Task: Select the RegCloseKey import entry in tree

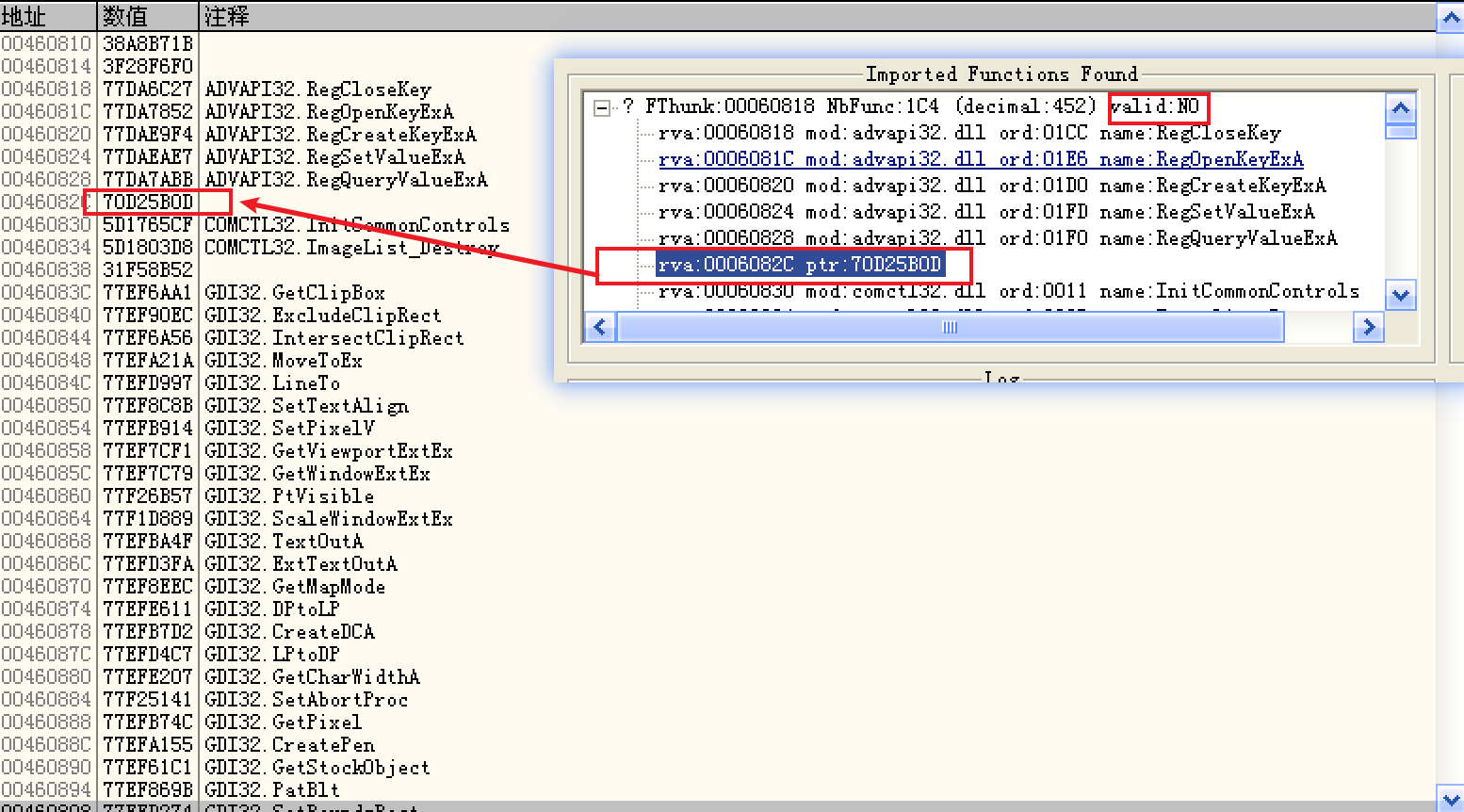Action: (x=968, y=133)
